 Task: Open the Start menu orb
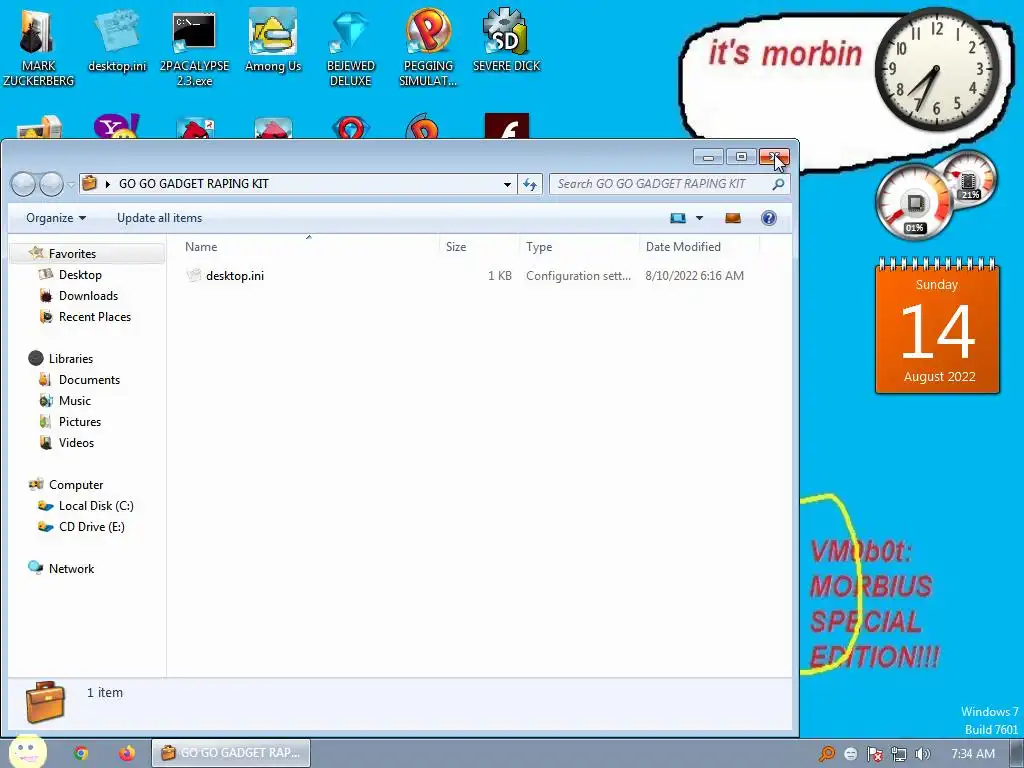27,752
